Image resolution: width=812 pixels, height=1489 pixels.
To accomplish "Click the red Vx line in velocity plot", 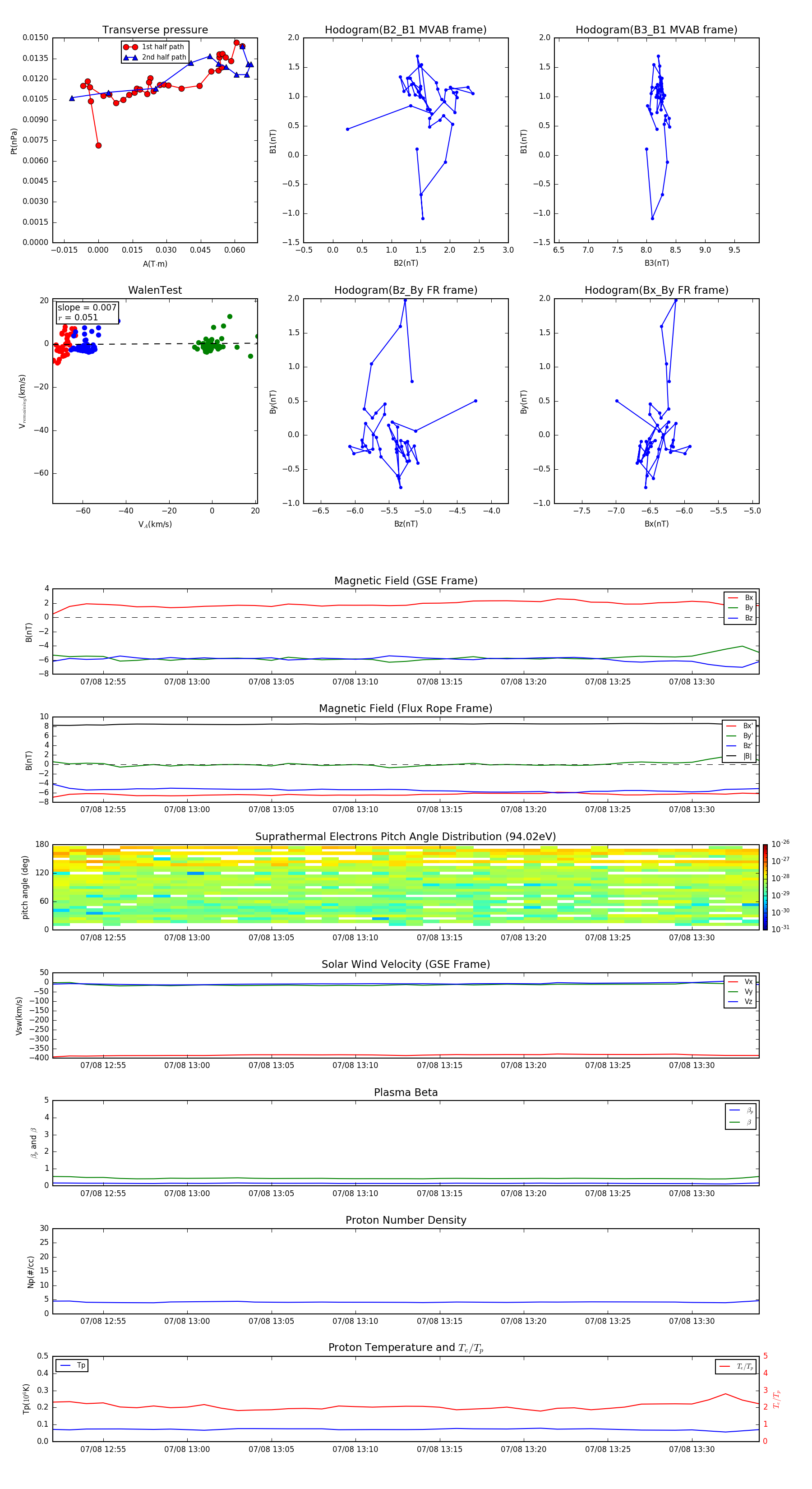I will point(406,1055).
